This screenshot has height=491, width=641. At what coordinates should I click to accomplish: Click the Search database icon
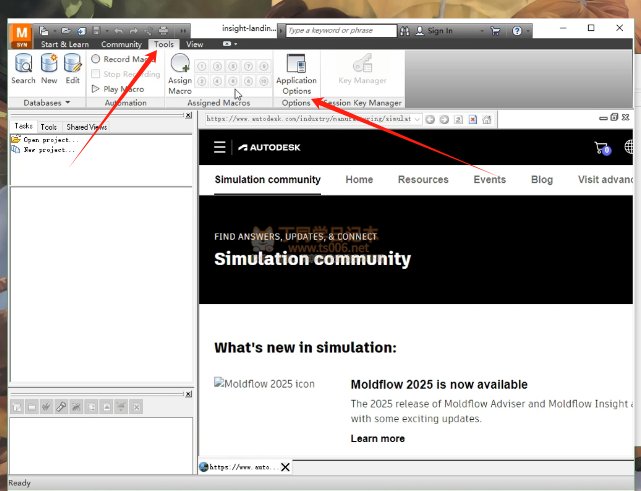[x=23, y=68]
